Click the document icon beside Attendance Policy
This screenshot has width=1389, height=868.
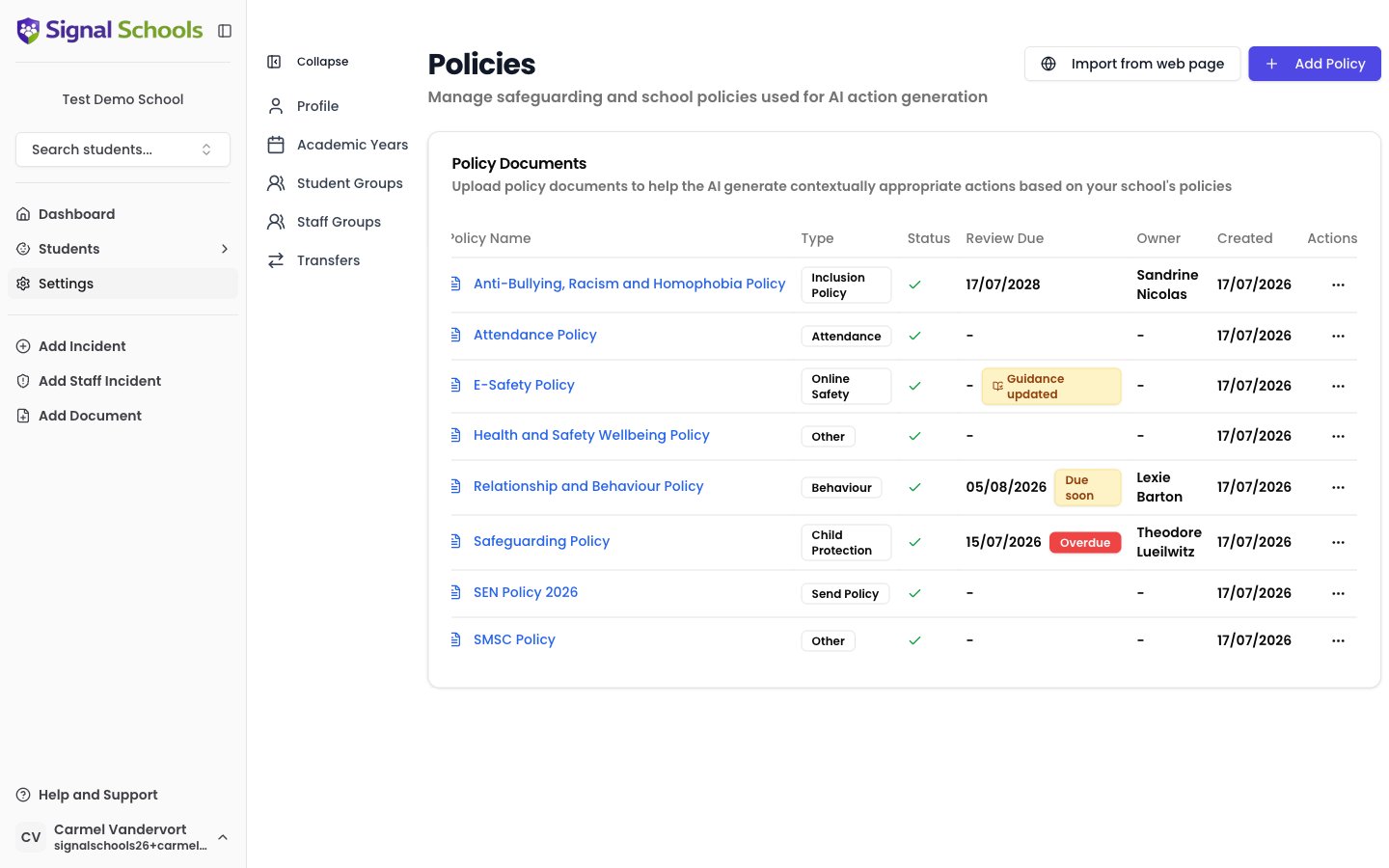coord(456,335)
